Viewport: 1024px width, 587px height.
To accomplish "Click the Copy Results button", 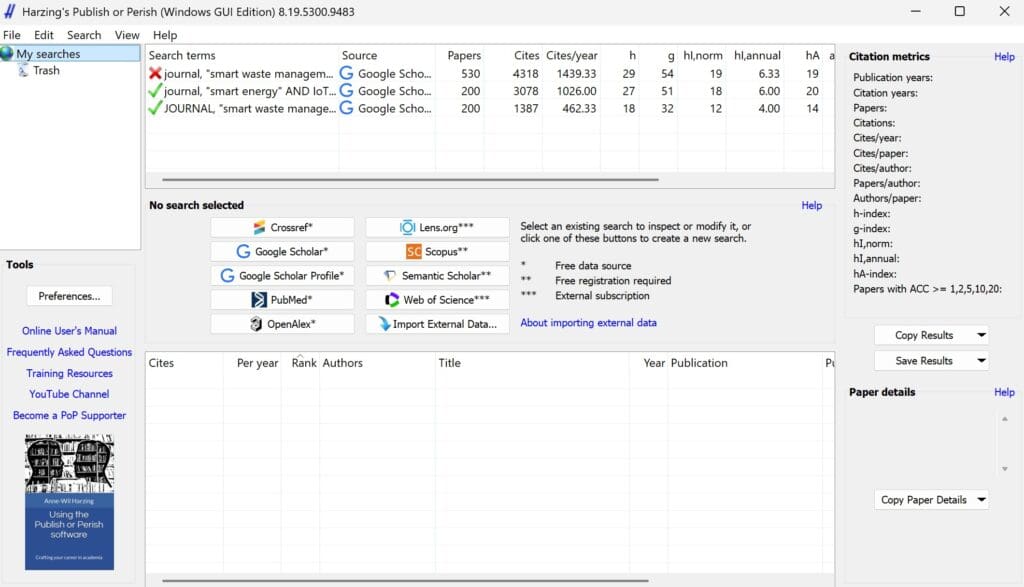I will pos(923,335).
